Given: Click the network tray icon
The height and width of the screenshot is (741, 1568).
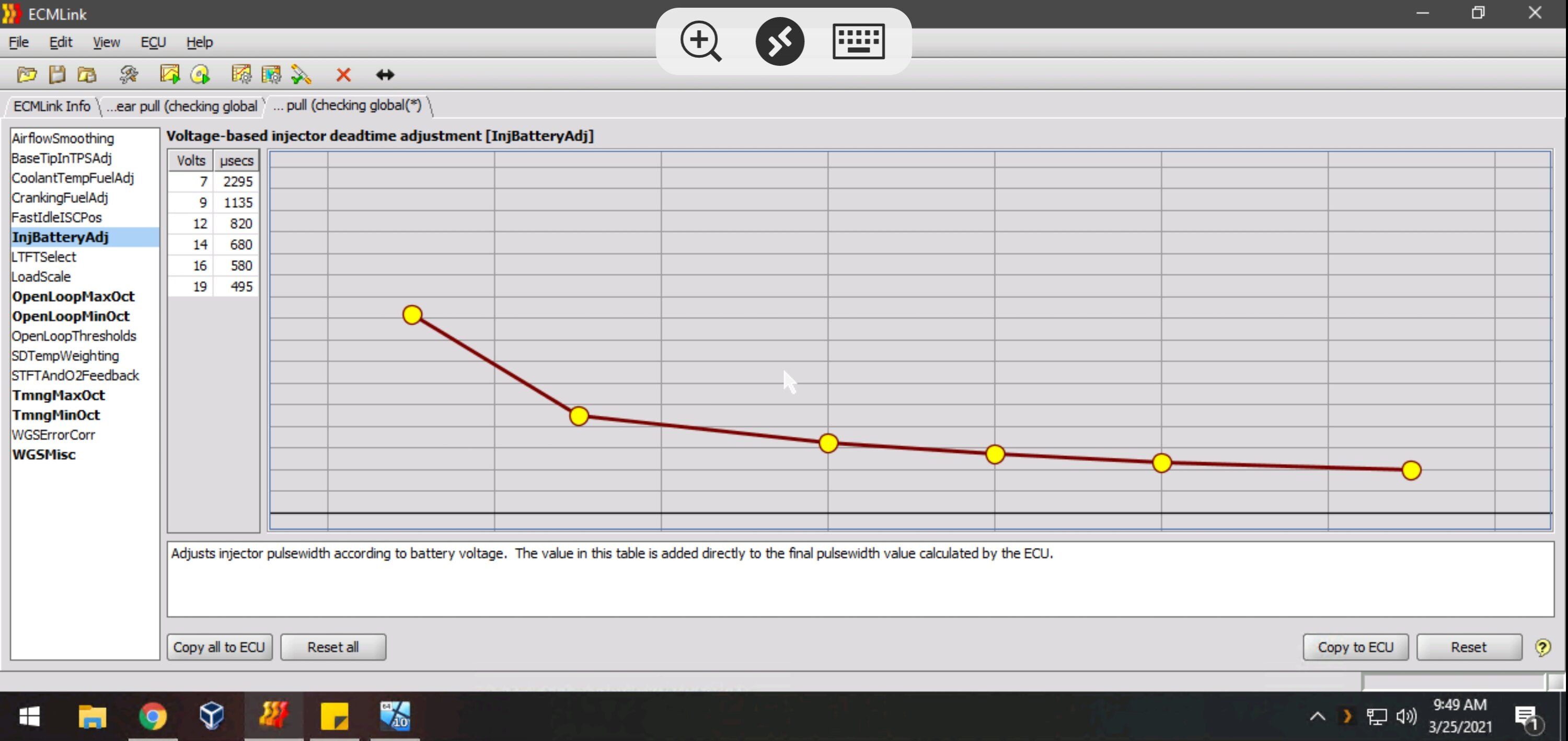Looking at the screenshot, I should coord(1376,716).
